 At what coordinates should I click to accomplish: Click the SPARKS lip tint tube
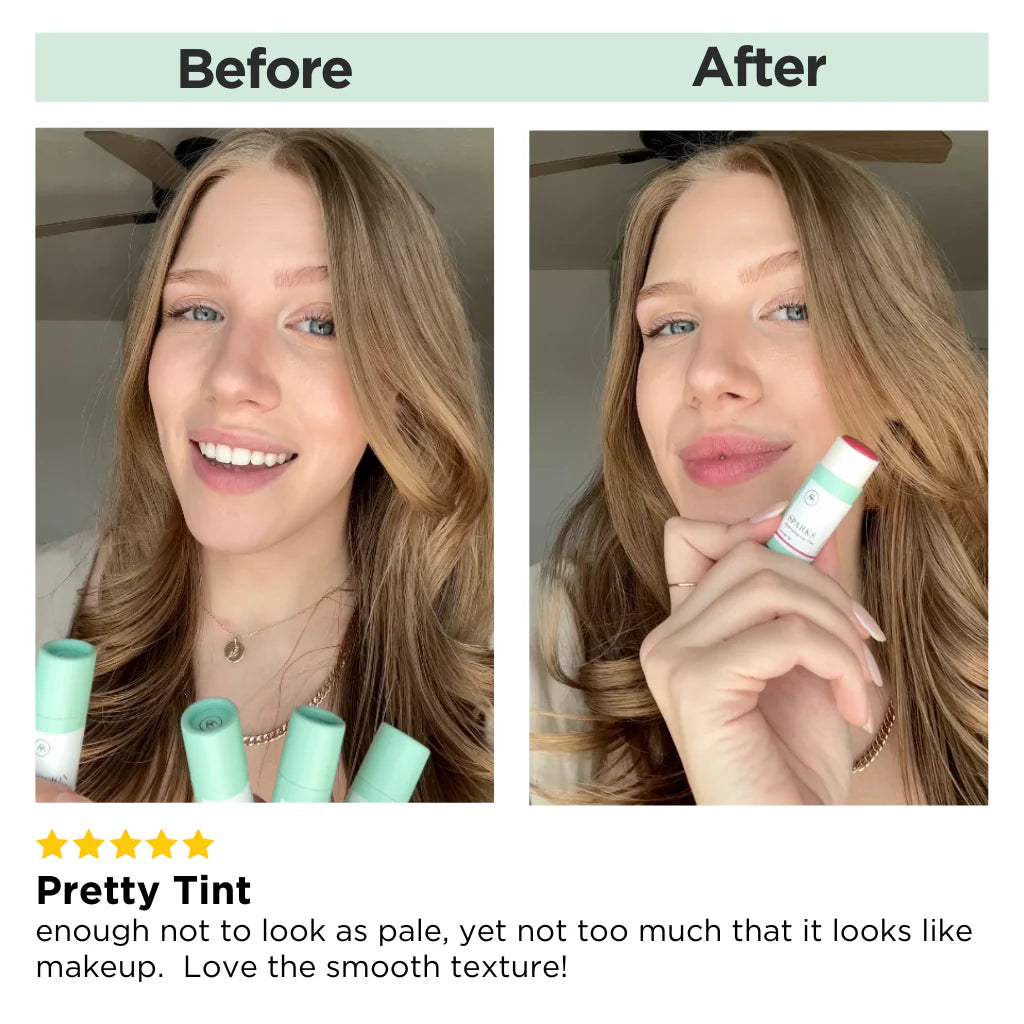[x=822, y=500]
